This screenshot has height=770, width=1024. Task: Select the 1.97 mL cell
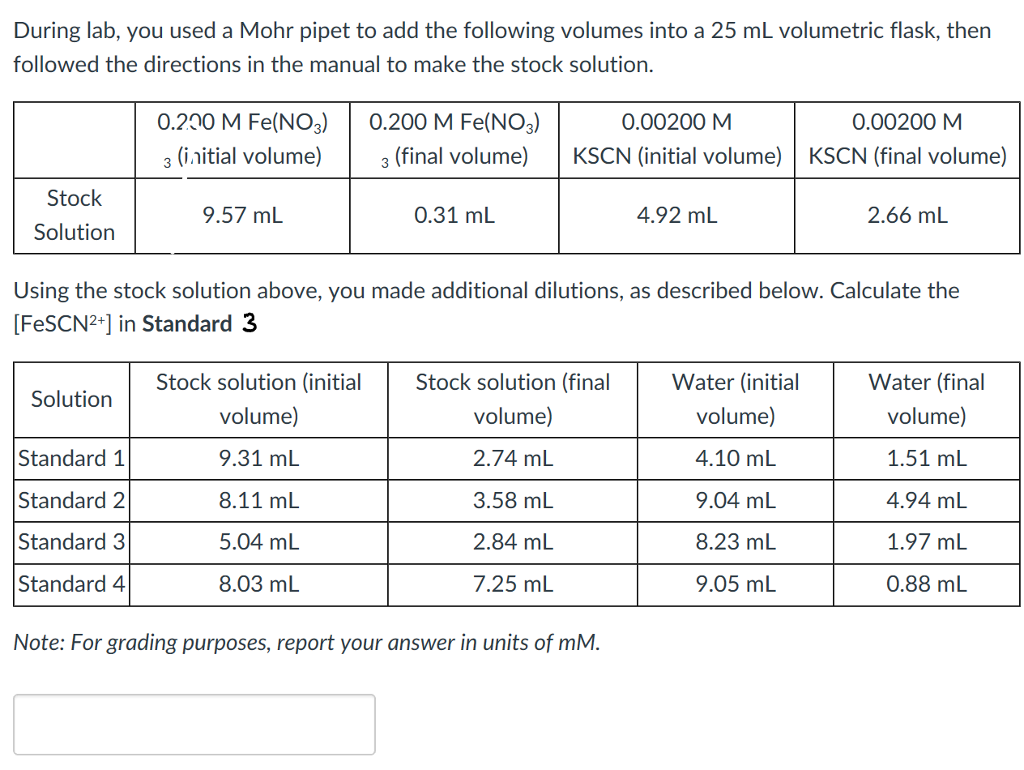pyautogui.click(x=926, y=543)
